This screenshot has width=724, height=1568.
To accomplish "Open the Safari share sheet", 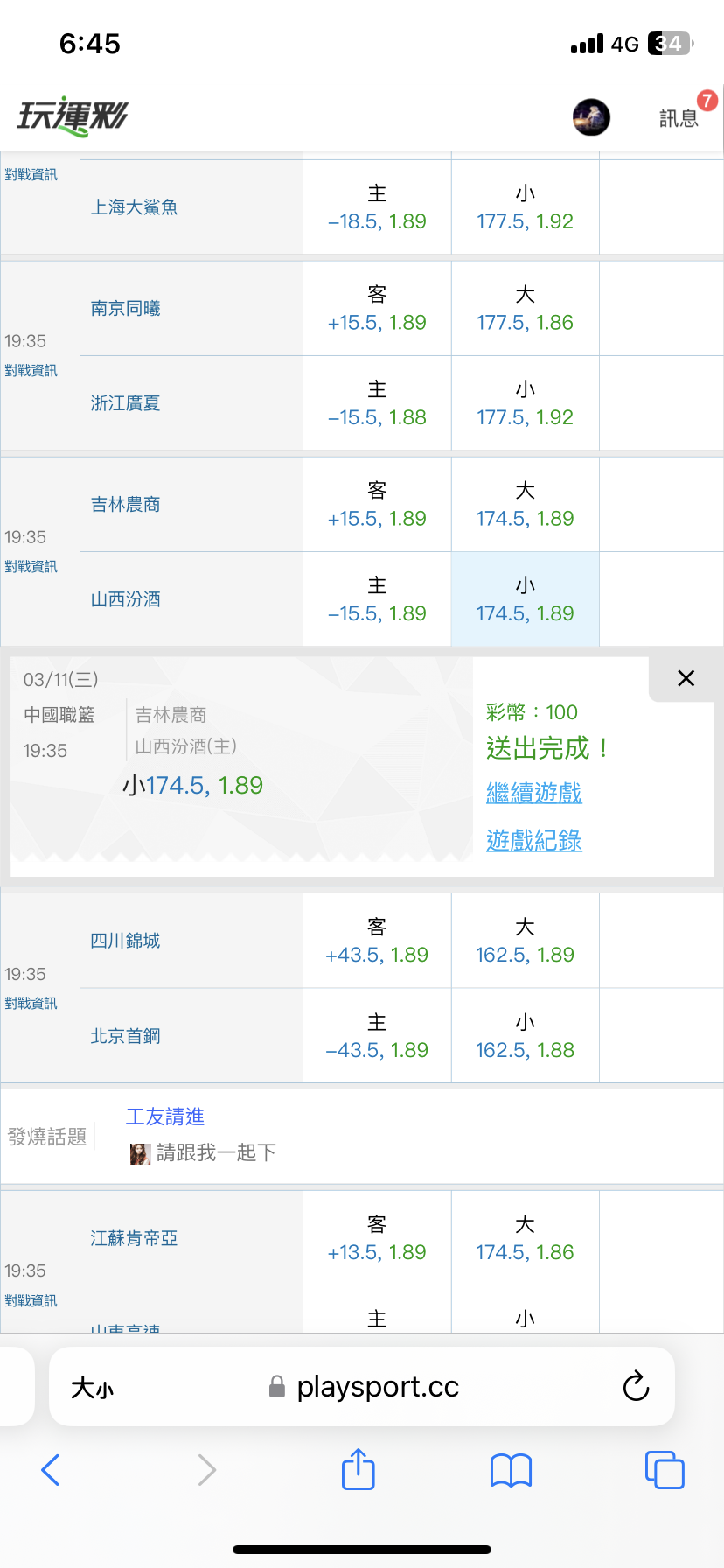I will (x=359, y=1469).
